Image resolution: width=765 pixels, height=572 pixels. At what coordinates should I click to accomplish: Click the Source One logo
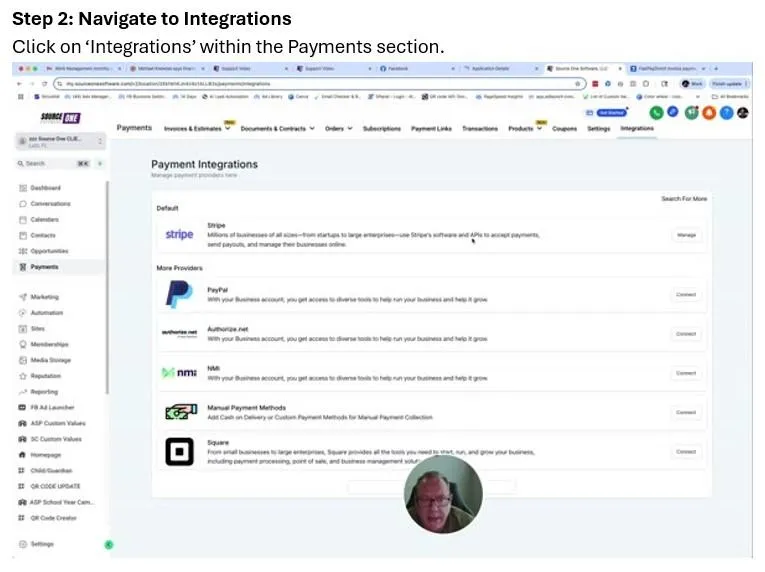pyautogui.click(x=60, y=118)
